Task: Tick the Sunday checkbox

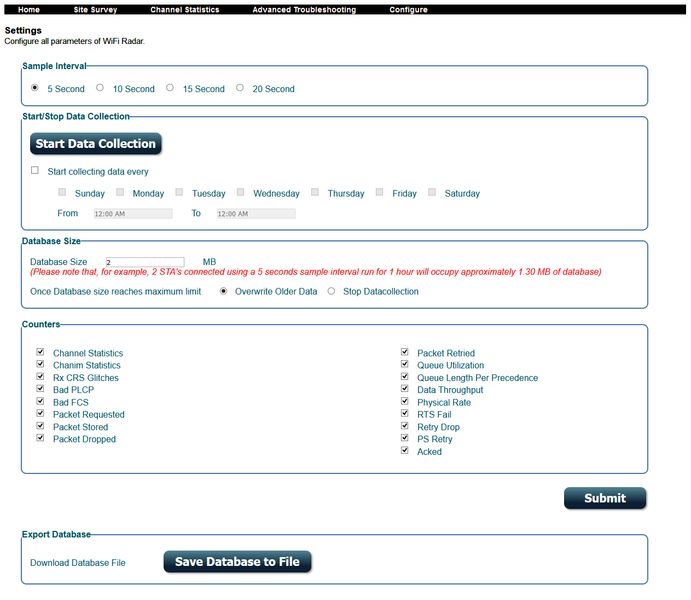Action: (x=62, y=192)
